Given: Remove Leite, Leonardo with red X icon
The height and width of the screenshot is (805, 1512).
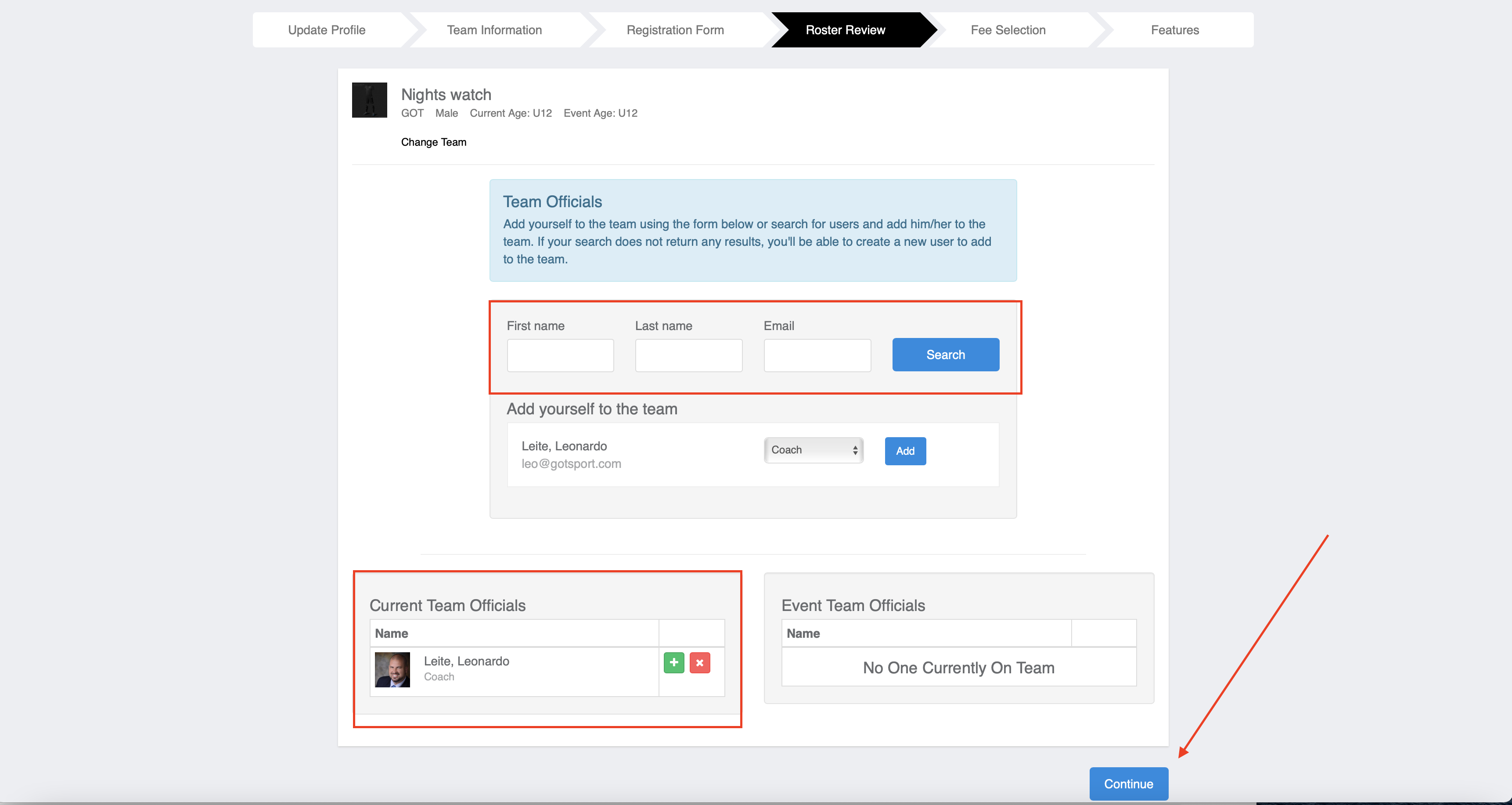Looking at the screenshot, I should pos(700,662).
